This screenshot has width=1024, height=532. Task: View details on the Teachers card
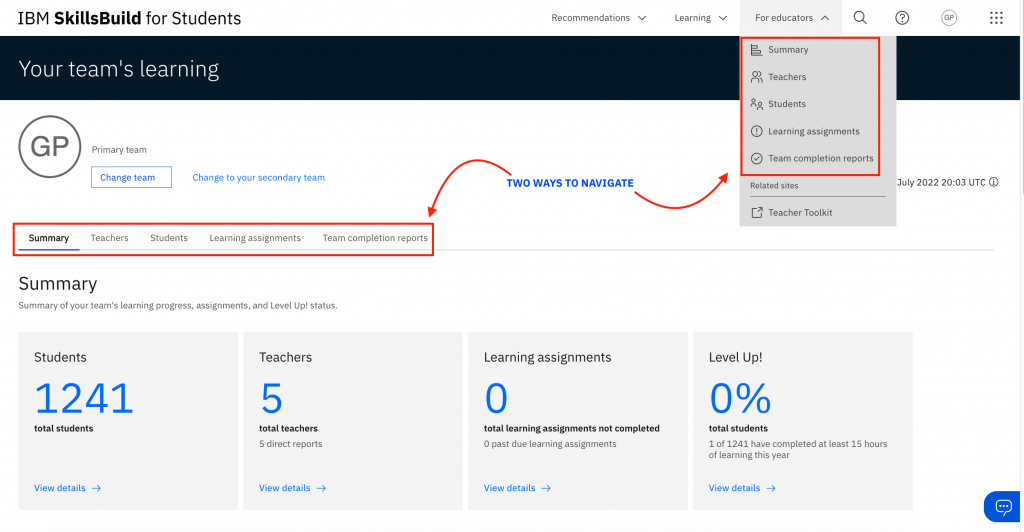click(292, 488)
